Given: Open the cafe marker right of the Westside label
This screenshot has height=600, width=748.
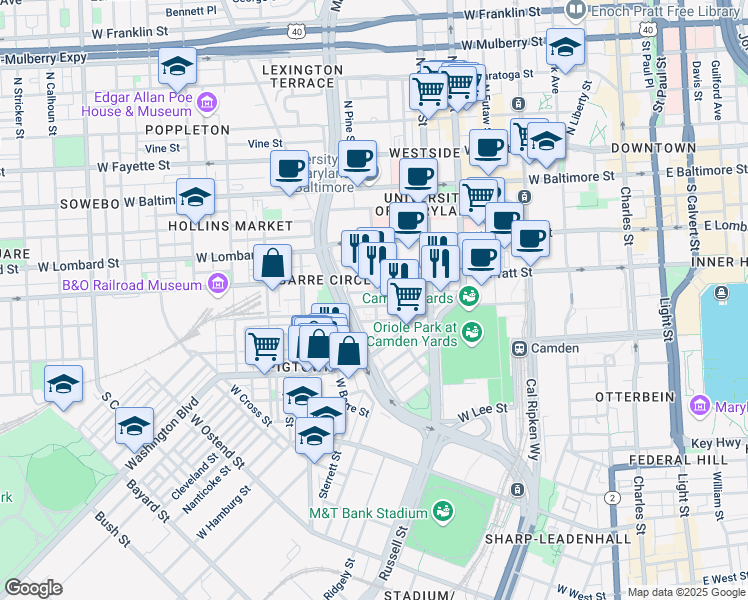Looking at the screenshot, I should tap(488, 151).
